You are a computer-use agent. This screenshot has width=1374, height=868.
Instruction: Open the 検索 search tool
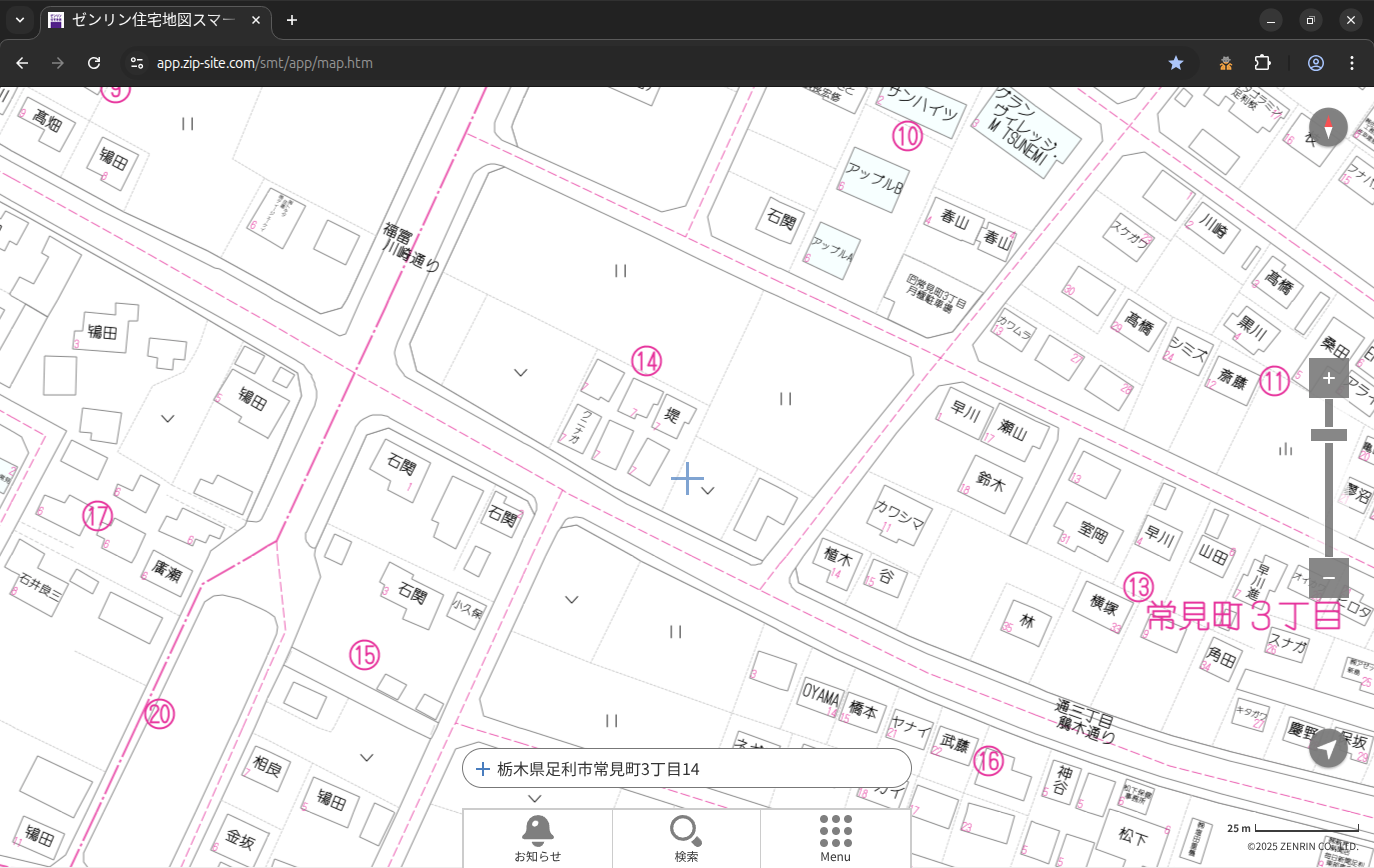[686, 838]
